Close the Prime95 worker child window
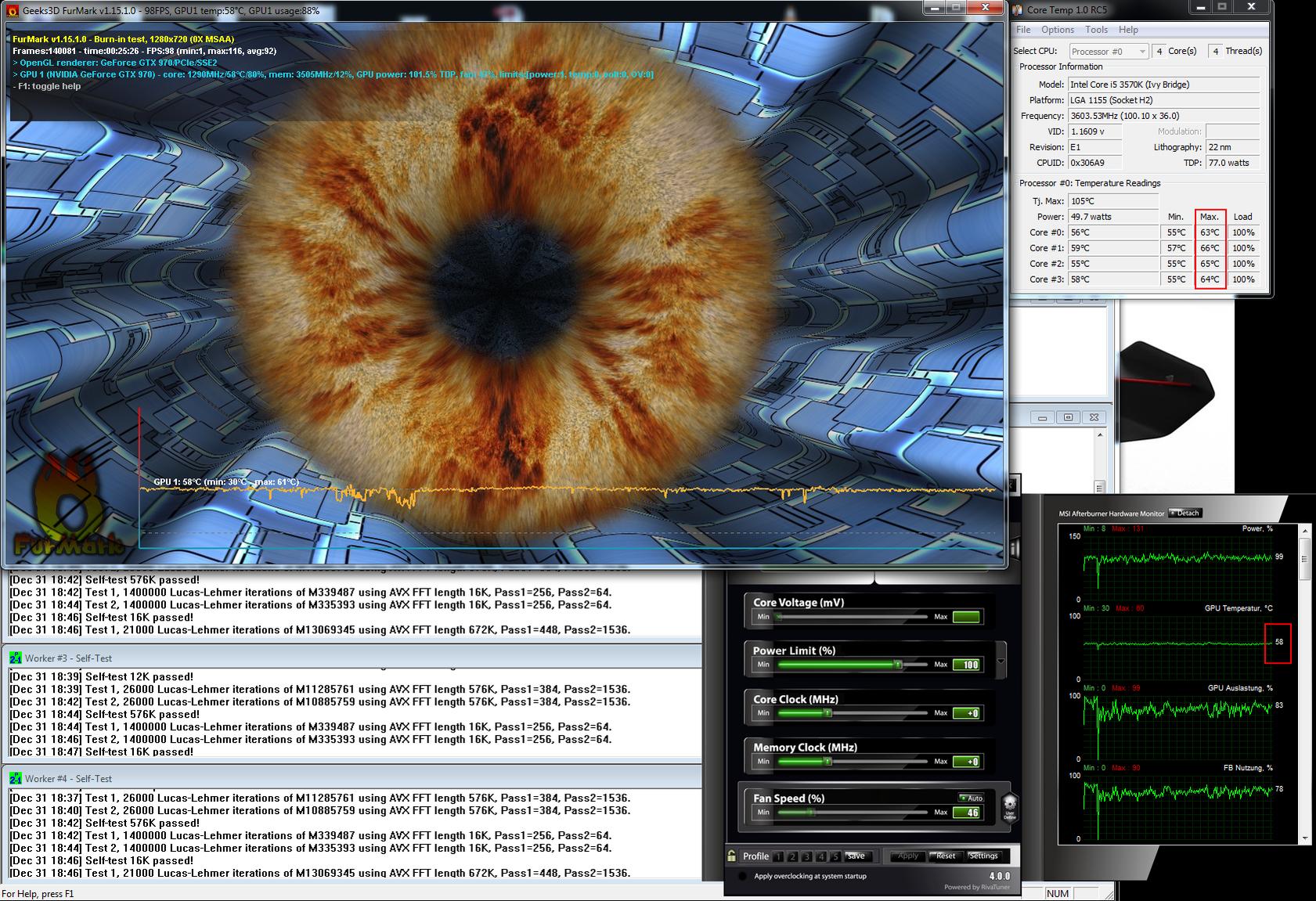1316x901 pixels. (1094, 418)
